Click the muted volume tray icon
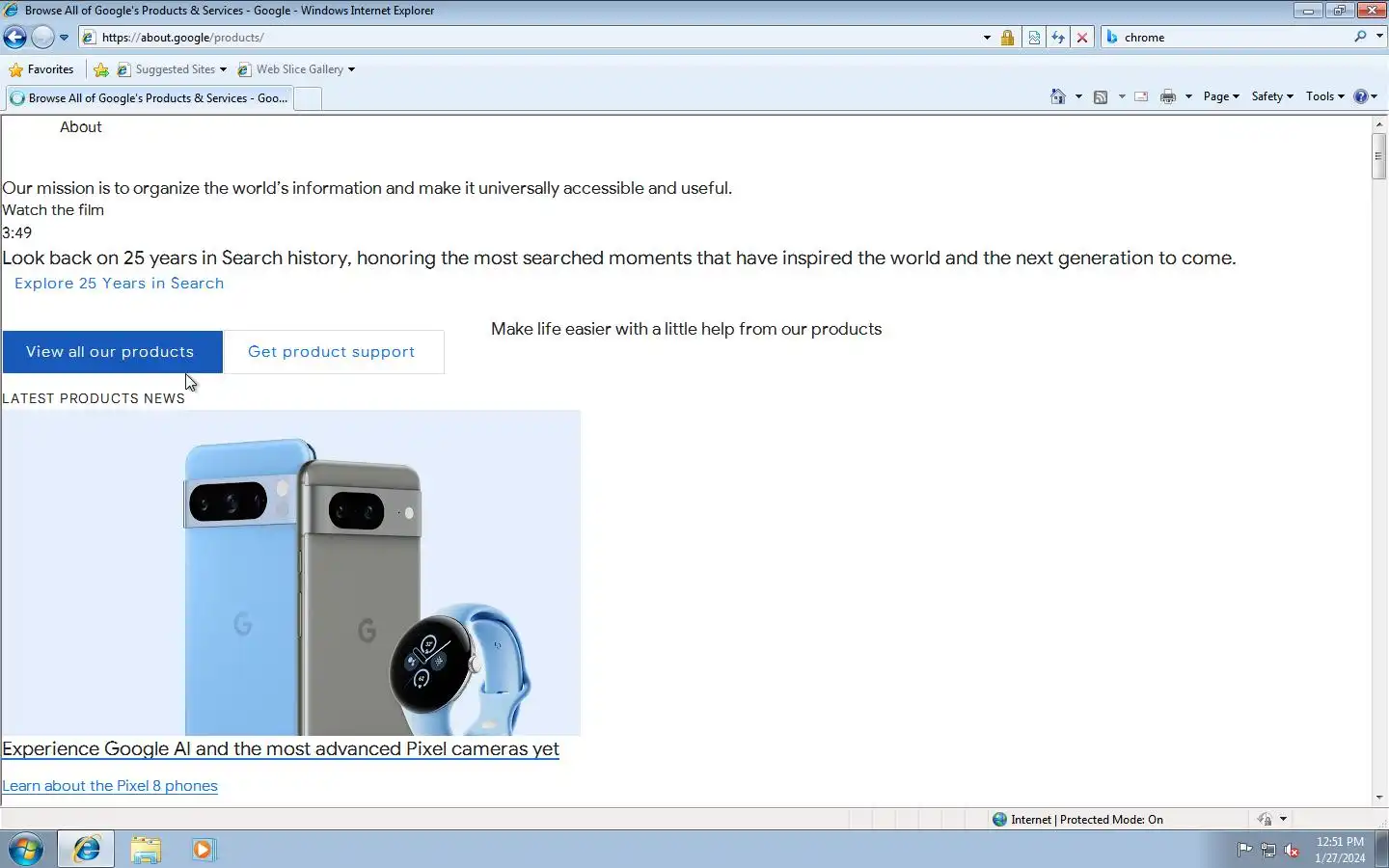 (x=1292, y=850)
